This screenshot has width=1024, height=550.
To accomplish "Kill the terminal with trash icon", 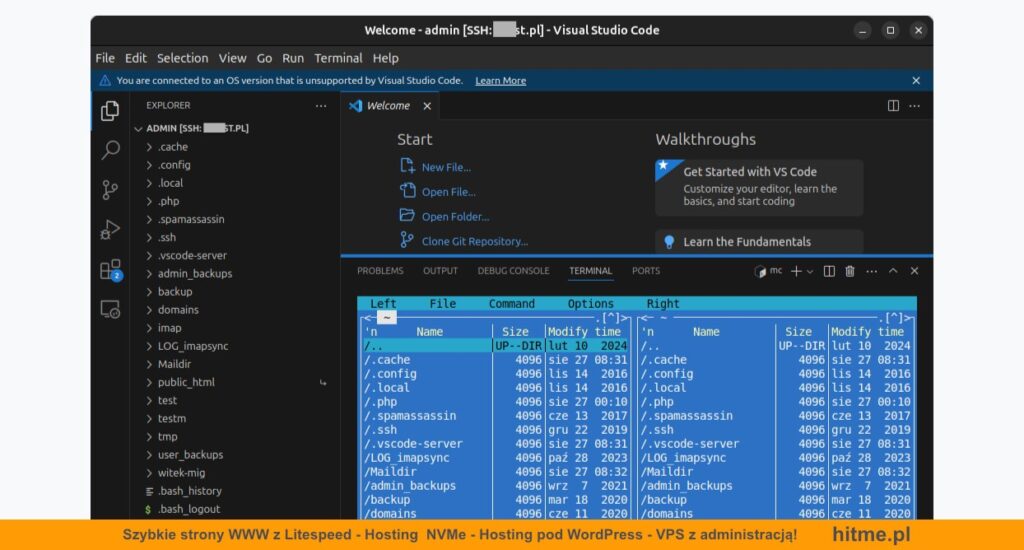I will click(850, 271).
